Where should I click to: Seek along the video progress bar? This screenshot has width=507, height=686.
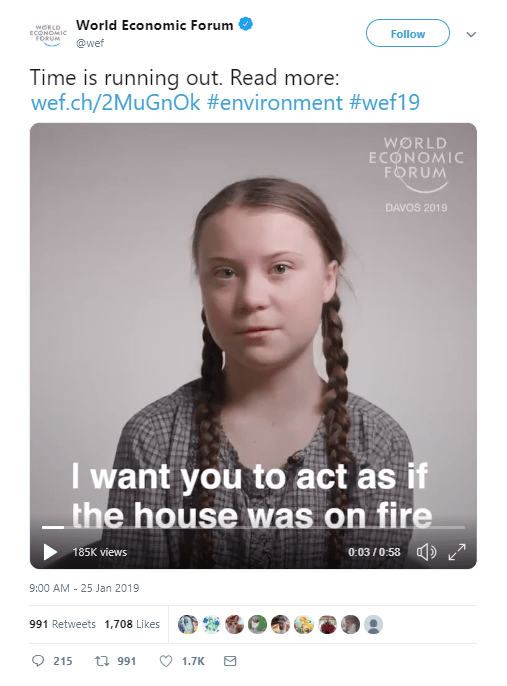(253, 528)
